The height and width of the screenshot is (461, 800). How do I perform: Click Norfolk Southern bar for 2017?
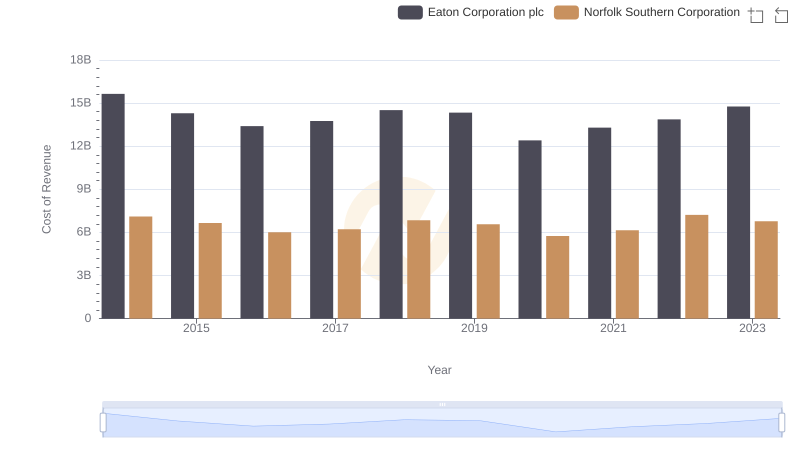coord(349,274)
